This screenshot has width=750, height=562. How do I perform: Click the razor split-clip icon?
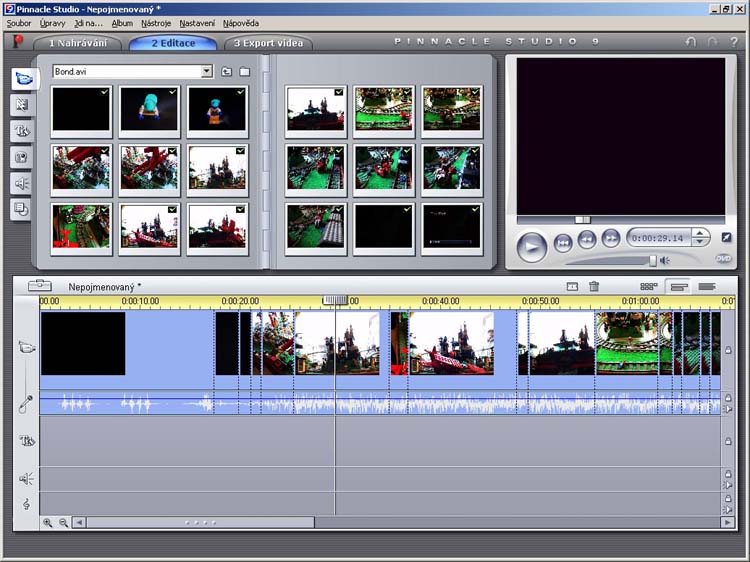coord(572,287)
